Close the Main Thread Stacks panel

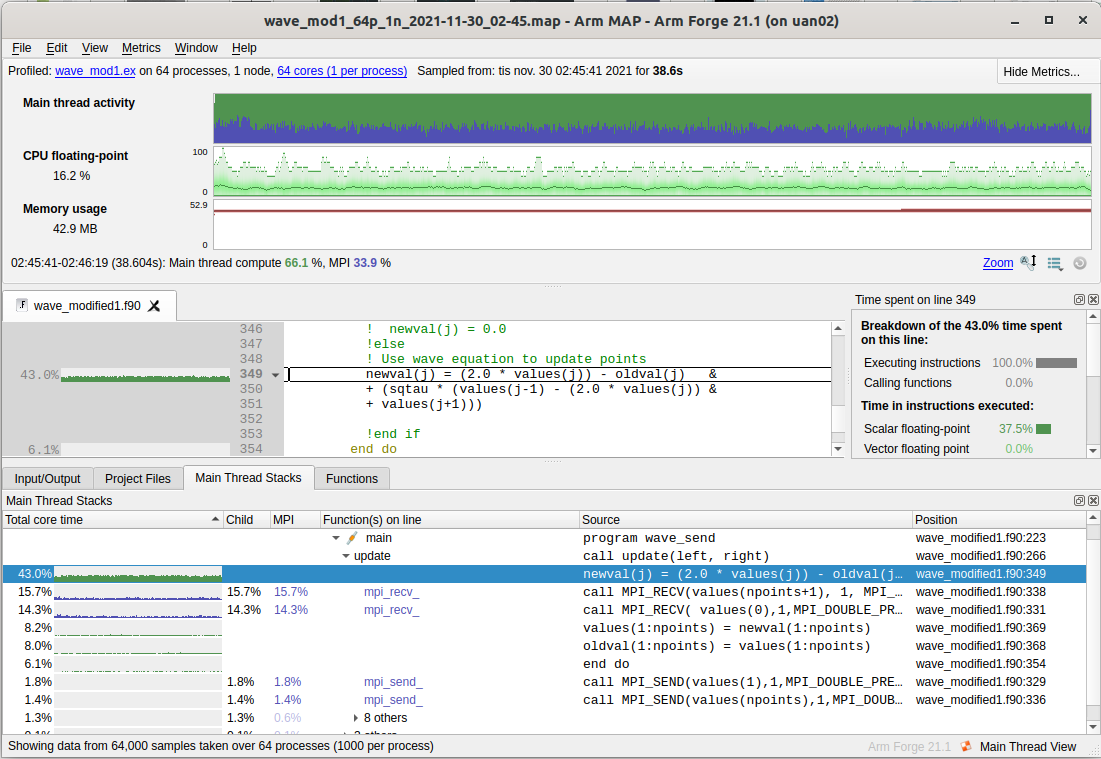click(1092, 500)
